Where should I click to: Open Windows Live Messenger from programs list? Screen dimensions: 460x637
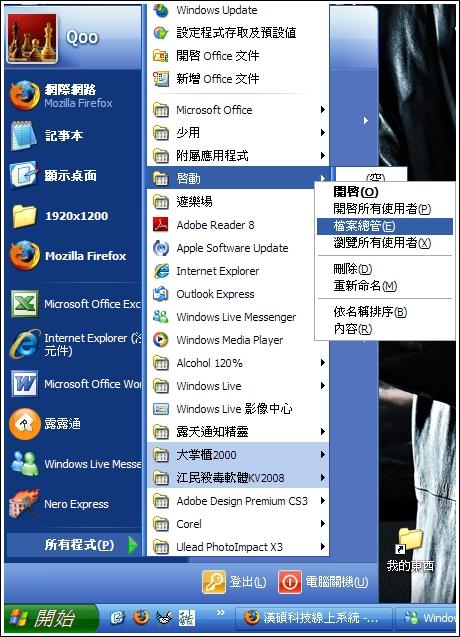click(238, 317)
